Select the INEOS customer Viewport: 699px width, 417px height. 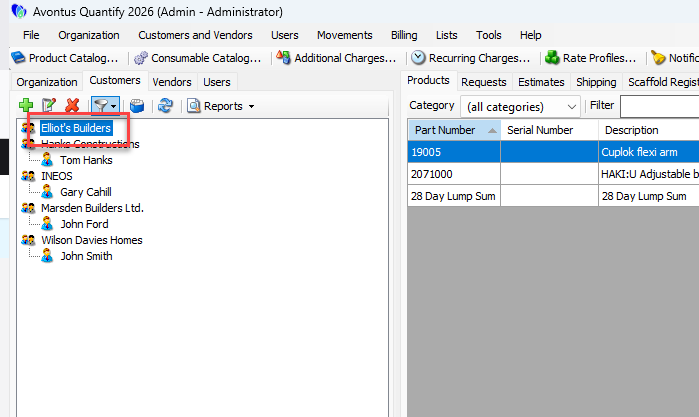pyautogui.click(x=57, y=176)
